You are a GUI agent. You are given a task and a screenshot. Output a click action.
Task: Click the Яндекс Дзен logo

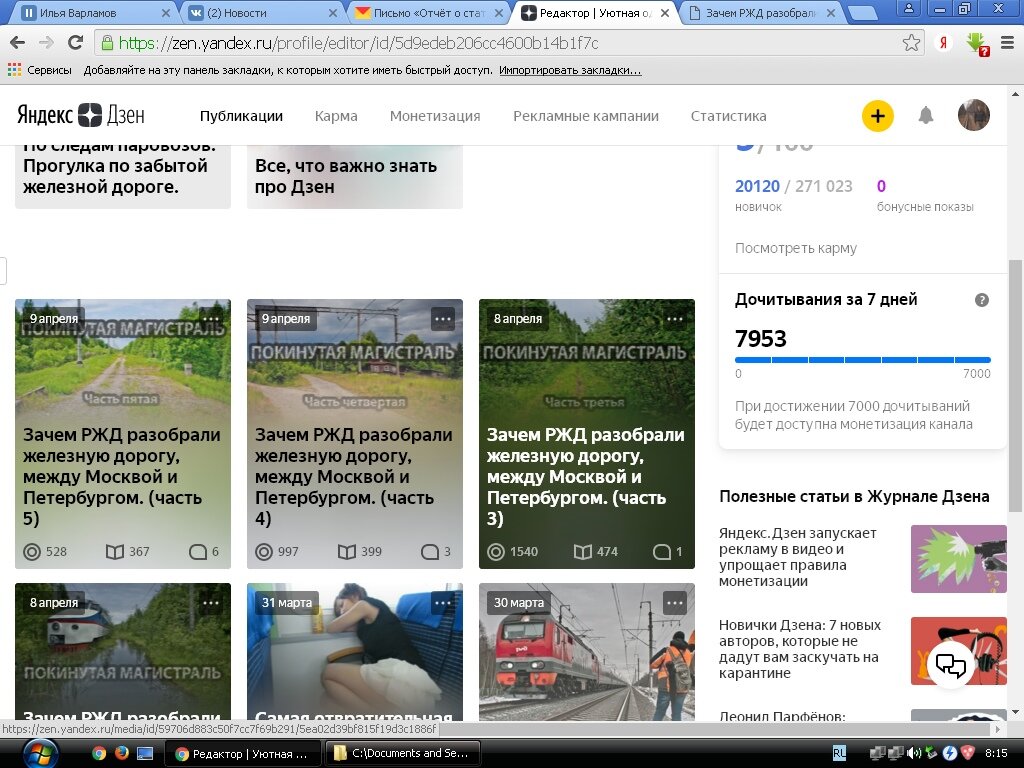(81, 116)
